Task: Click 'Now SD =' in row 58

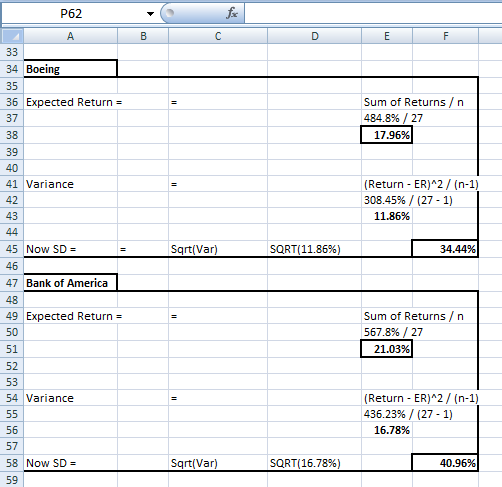Action: [51, 463]
